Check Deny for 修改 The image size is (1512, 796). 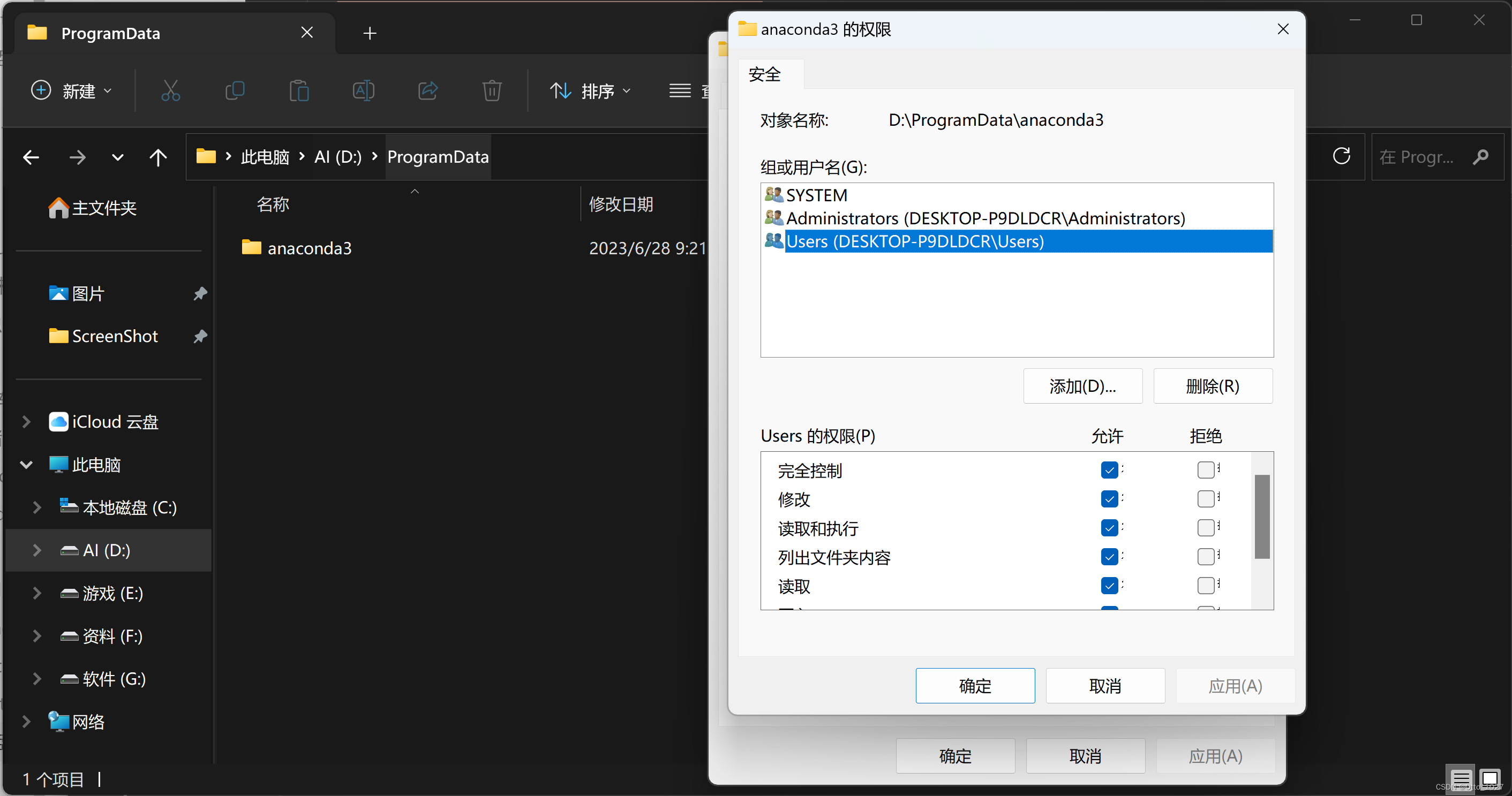tap(1206, 498)
